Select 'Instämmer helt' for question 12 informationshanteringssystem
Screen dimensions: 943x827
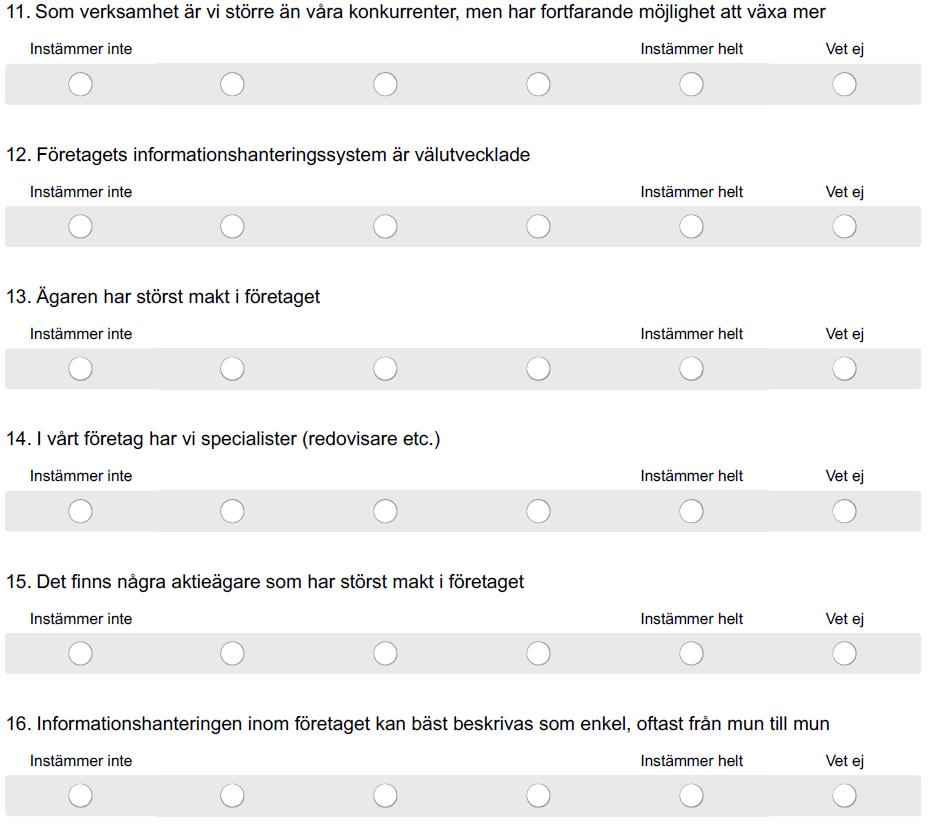tap(691, 227)
